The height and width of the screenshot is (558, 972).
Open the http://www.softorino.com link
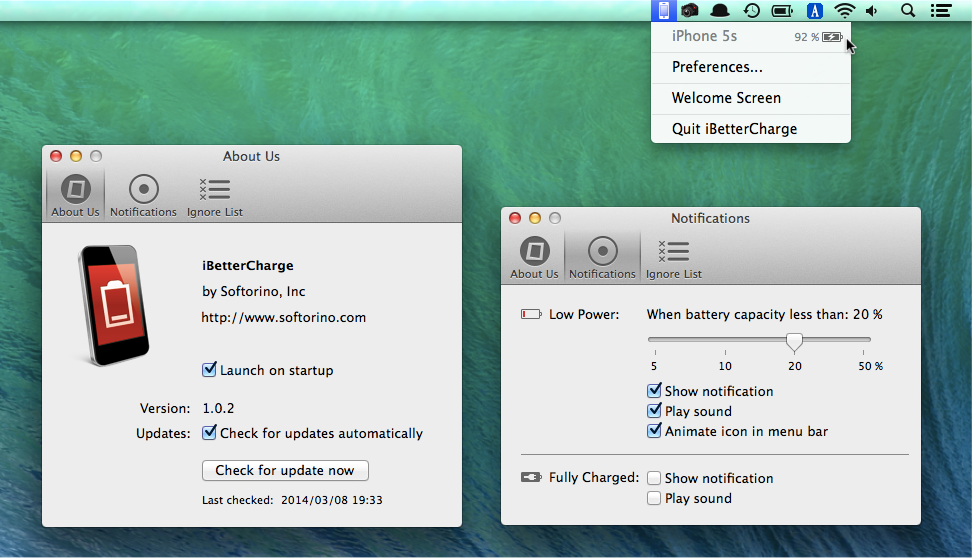tap(283, 317)
